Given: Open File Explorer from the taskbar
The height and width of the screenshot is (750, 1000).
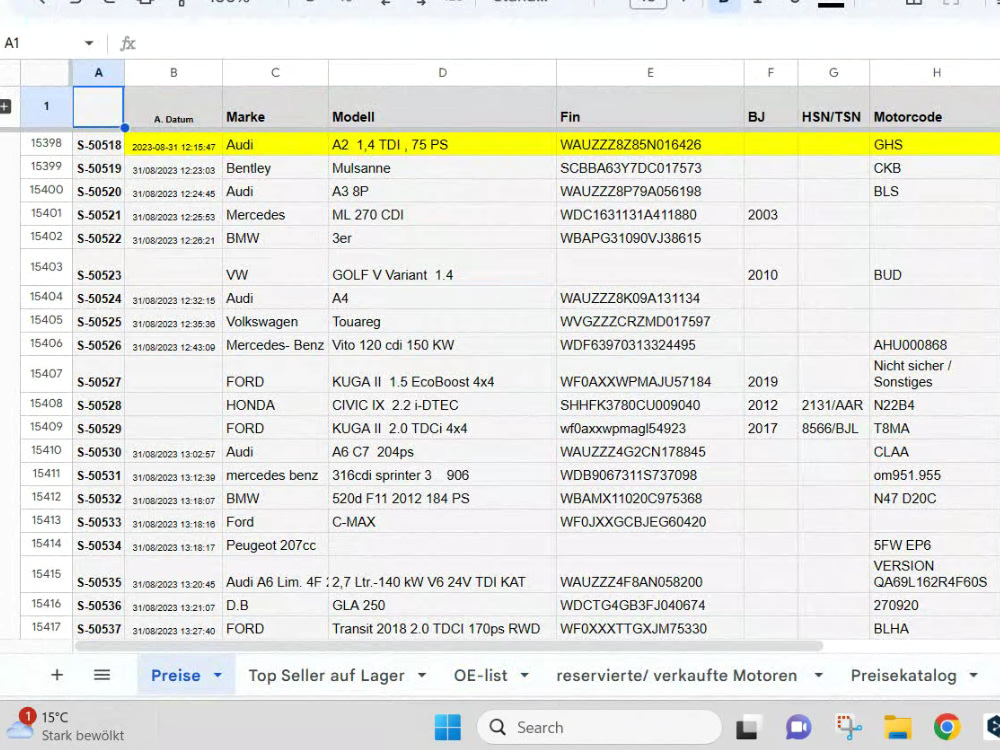Looking at the screenshot, I should [897, 727].
